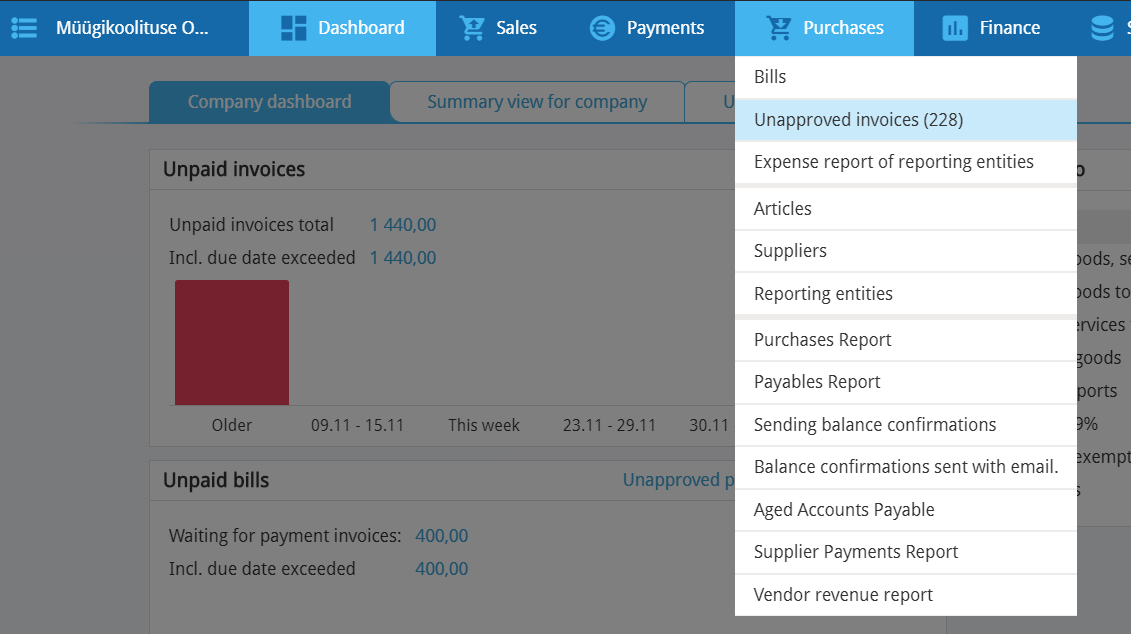The height and width of the screenshot is (634, 1131).
Task: Collapse the Purchases menu
Action: (824, 28)
